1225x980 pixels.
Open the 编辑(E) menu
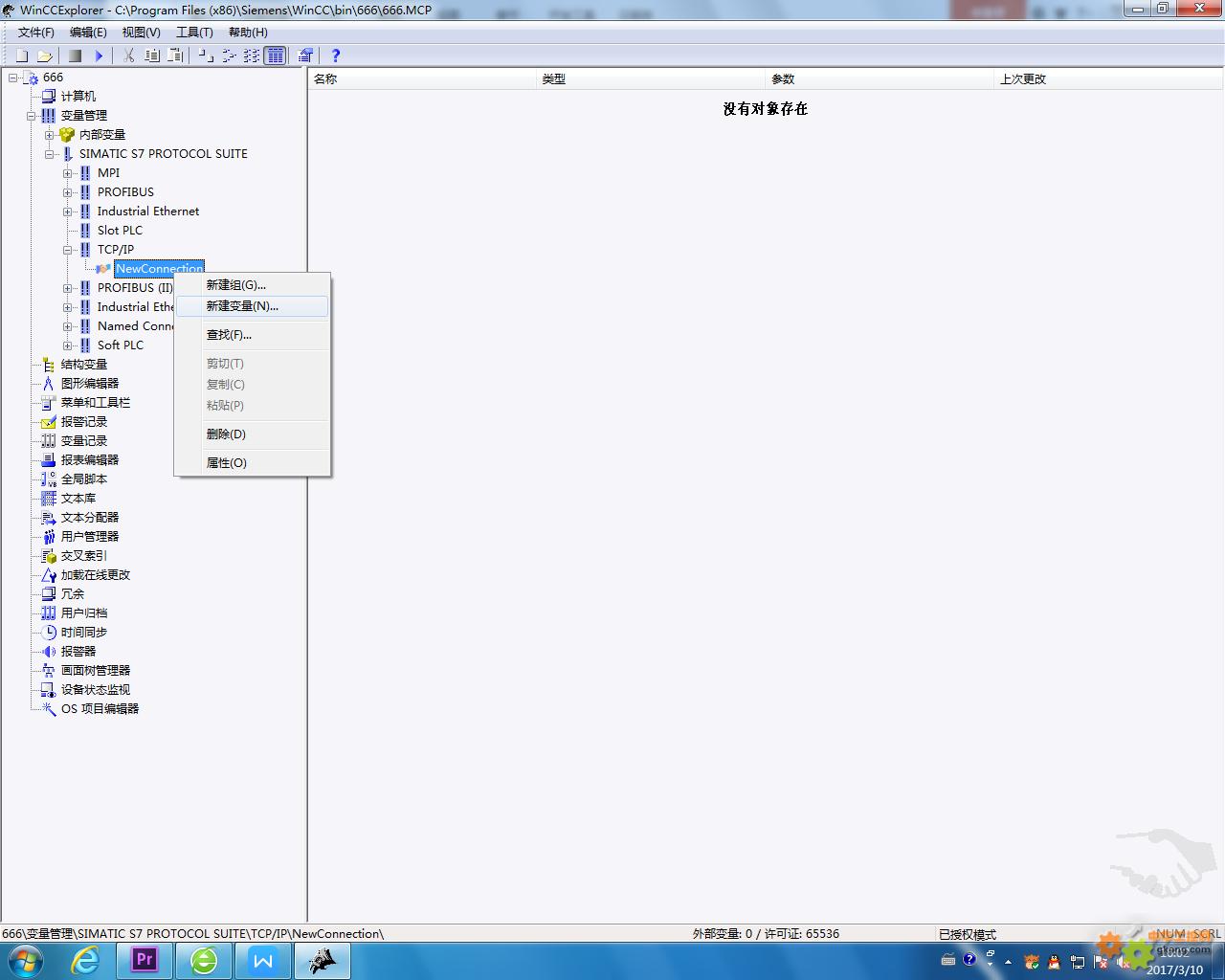click(x=88, y=33)
